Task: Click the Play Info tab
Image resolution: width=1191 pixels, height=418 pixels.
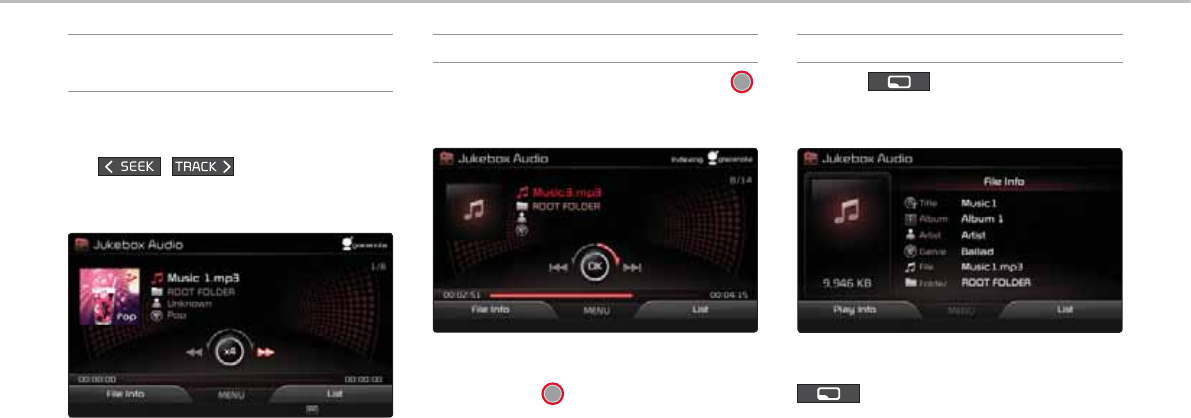Action: pyautogui.click(x=854, y=309)
